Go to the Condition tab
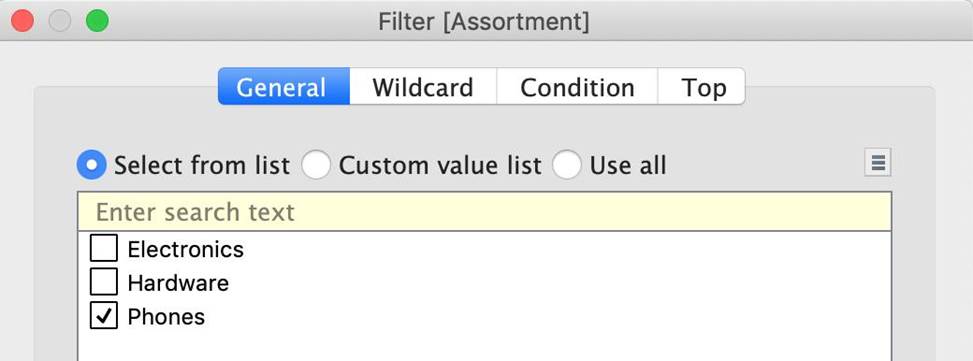This screenshot has width=973, height=361. [x=577, y=87]
